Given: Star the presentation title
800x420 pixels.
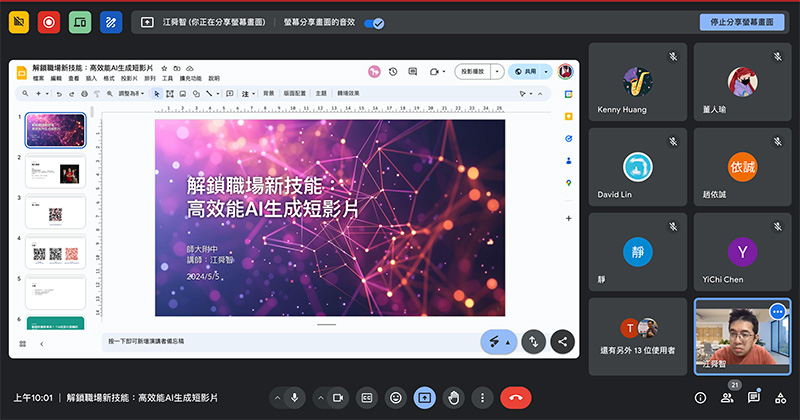Looking at the screenshot, I should coord(164,68).
